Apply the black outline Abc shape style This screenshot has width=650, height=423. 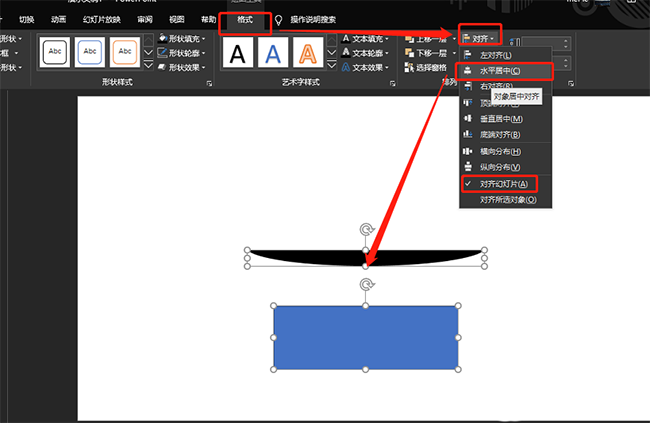pyautogui.click(x=55, y=52)
